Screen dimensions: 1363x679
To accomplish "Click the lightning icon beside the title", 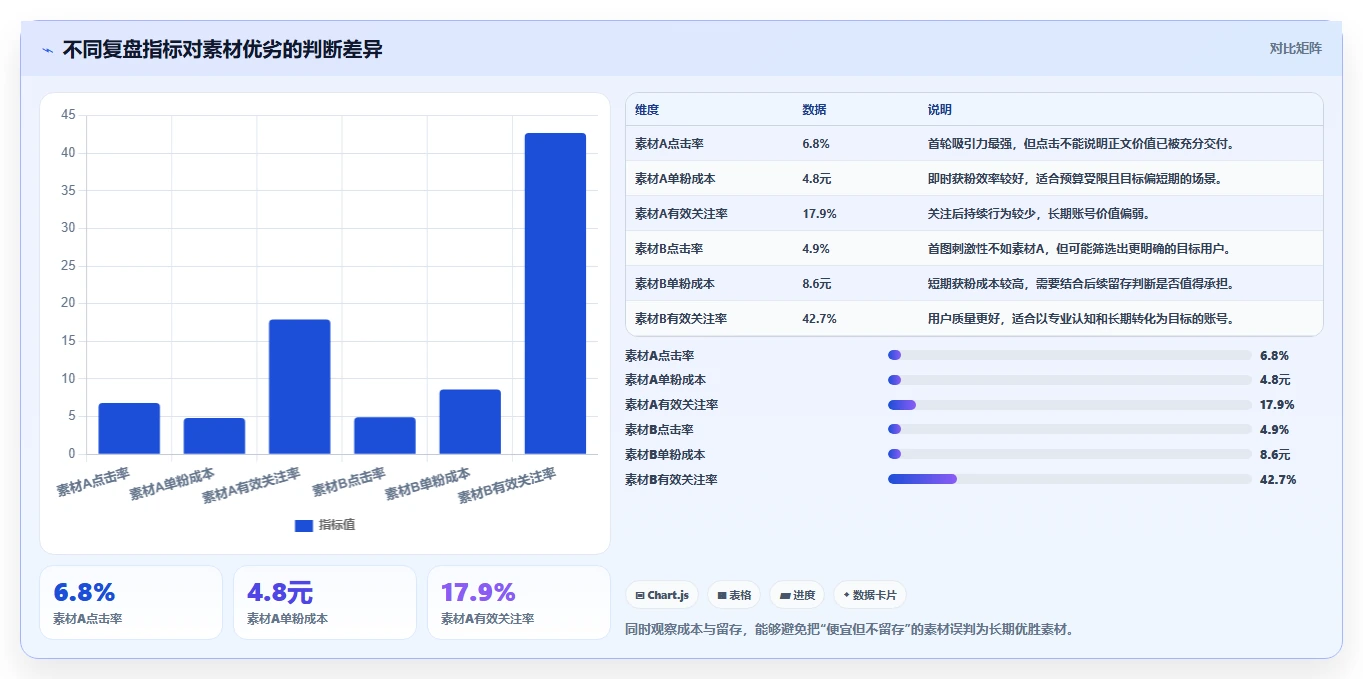I will (x=48, y=50).
